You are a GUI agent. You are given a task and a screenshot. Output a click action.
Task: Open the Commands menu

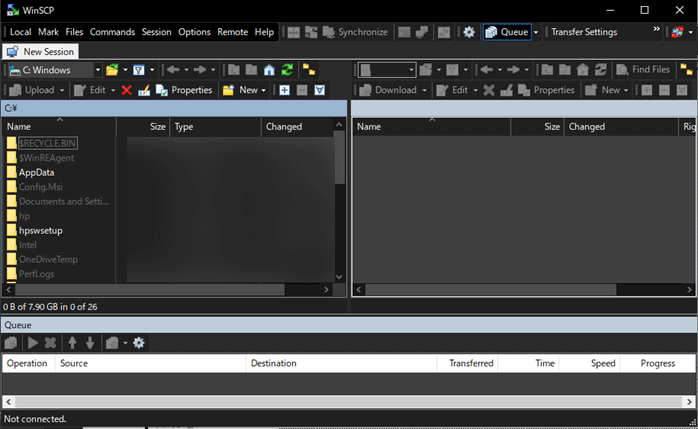112,32
